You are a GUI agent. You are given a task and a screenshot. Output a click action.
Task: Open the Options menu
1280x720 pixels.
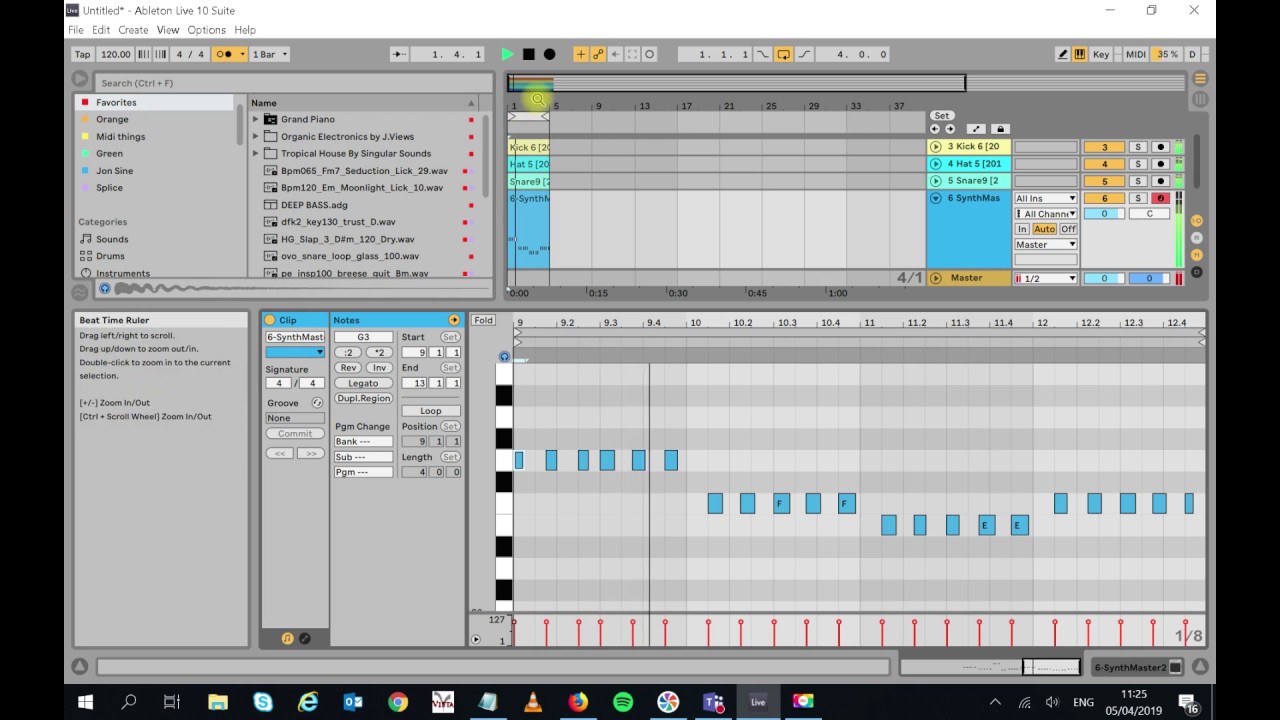tap(206, 30)
